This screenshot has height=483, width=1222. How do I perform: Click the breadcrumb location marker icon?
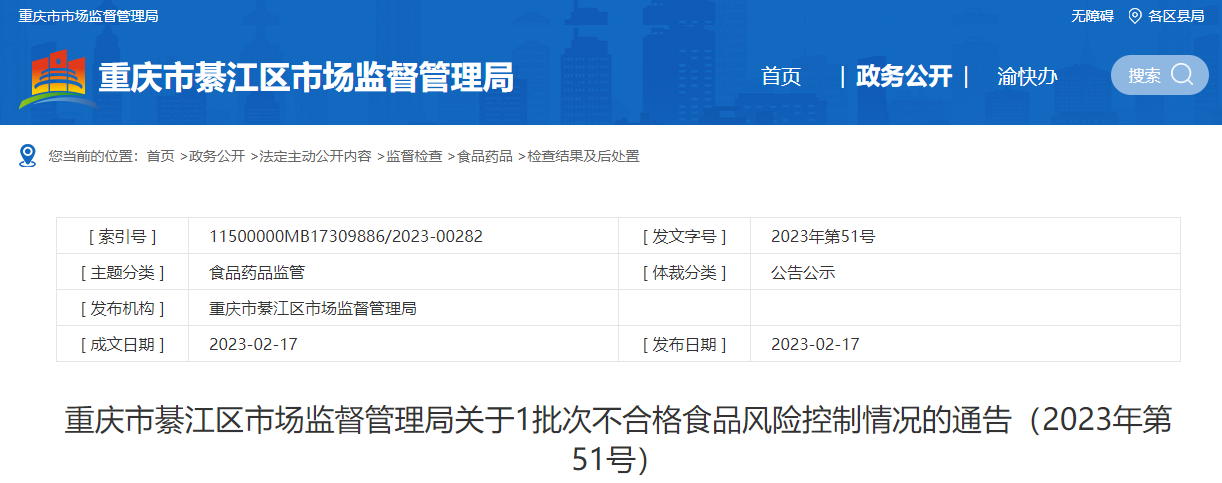pyautogui.click(x=28, y=156)
